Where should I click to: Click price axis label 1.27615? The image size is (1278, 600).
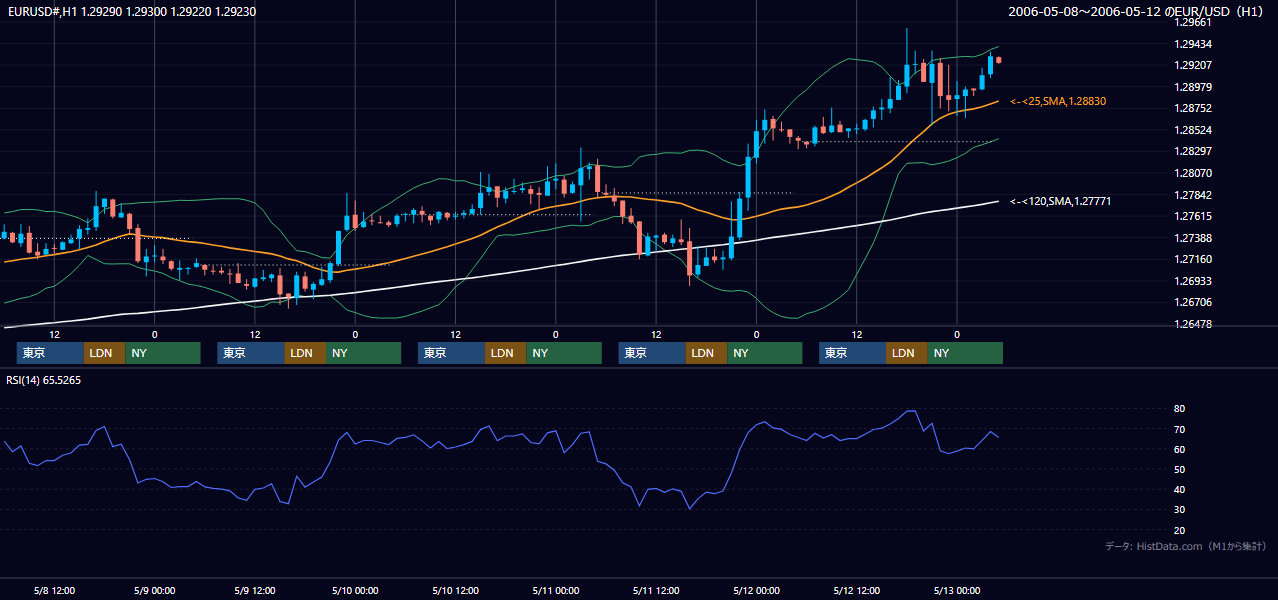coord(1193,217)
